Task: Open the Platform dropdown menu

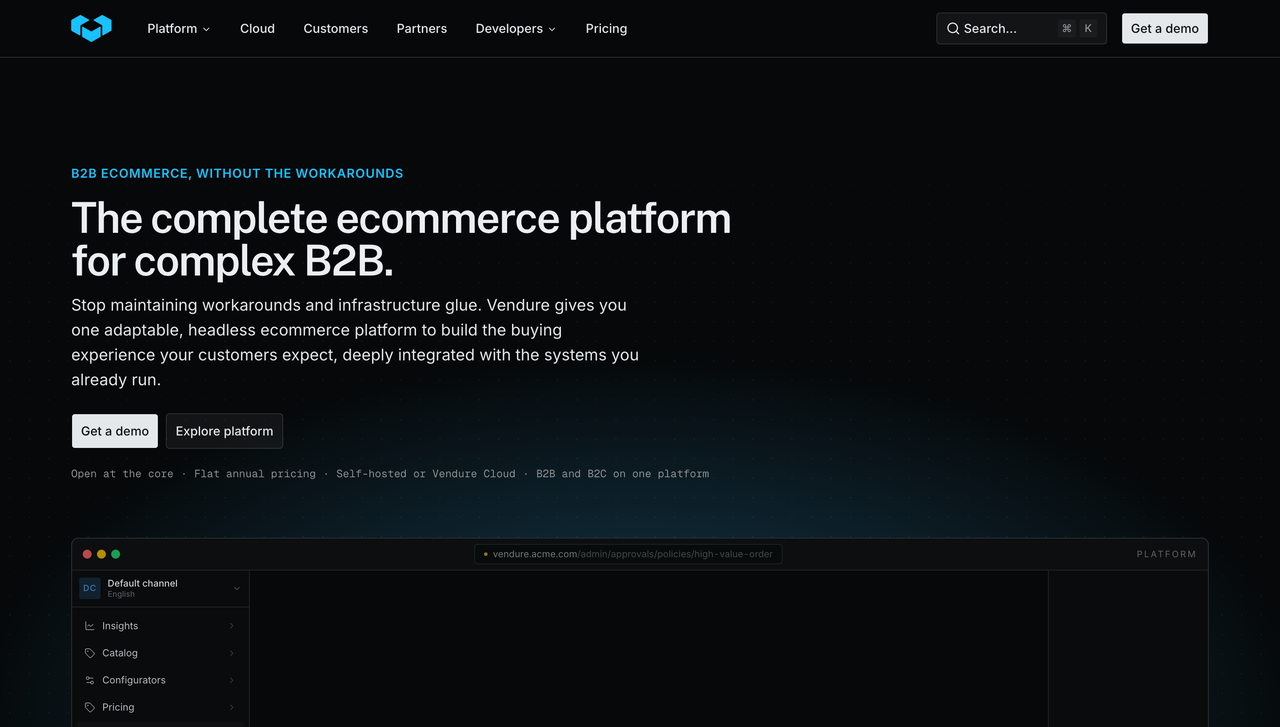Action: pos(179,29)
